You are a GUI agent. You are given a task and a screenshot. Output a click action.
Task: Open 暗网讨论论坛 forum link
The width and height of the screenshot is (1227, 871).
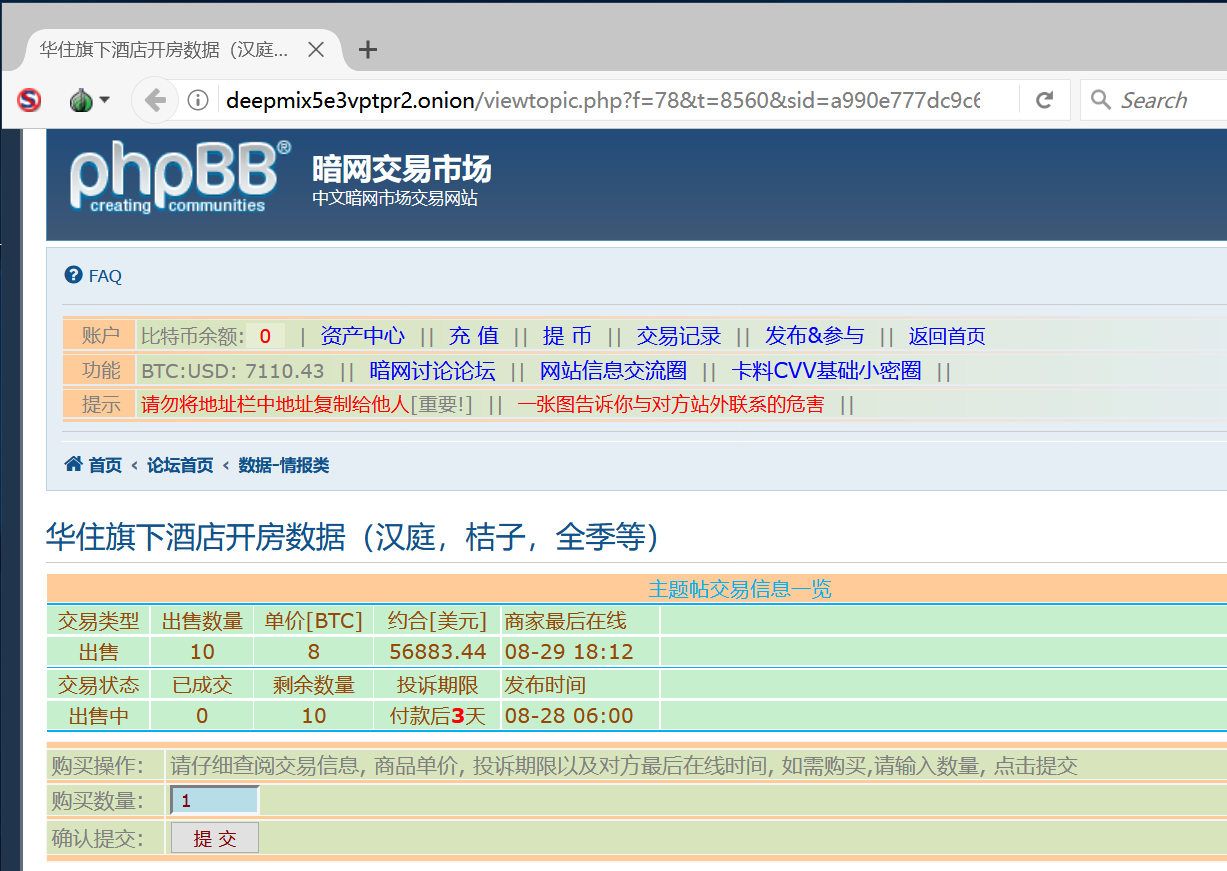coord(432,371)
